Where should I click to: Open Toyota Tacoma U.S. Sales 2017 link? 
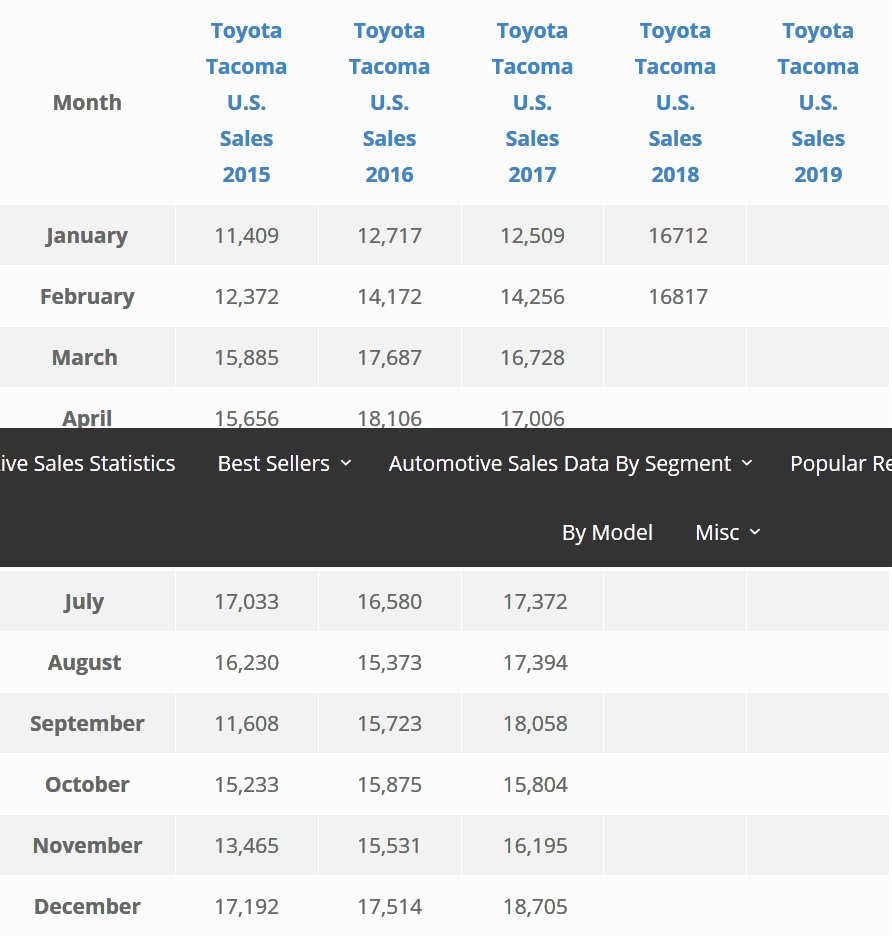[532, 102]
